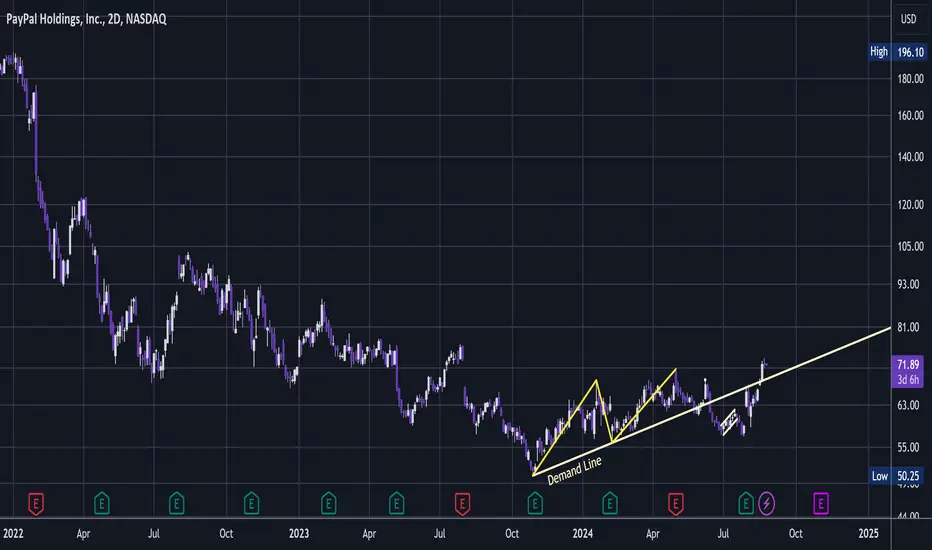Click the 120.00 price axis label
The image size is (932, 550).
coord(910,205)
